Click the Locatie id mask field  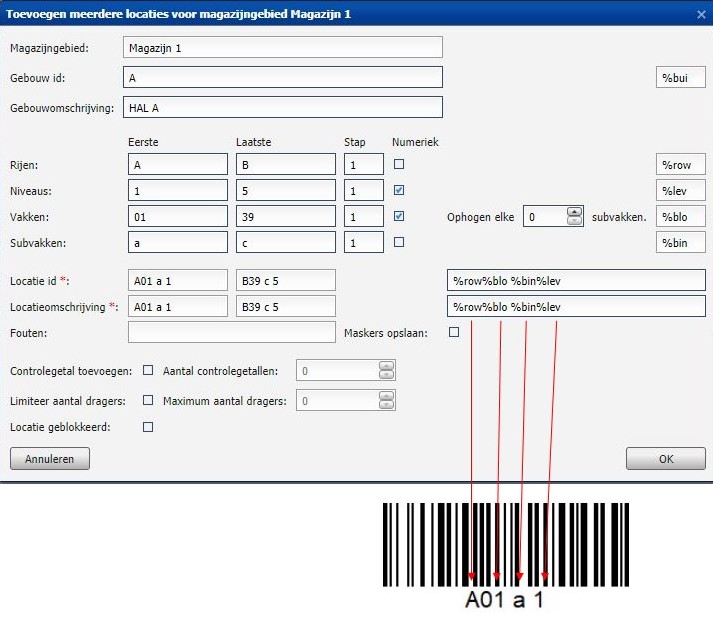[x=576, y=281]
